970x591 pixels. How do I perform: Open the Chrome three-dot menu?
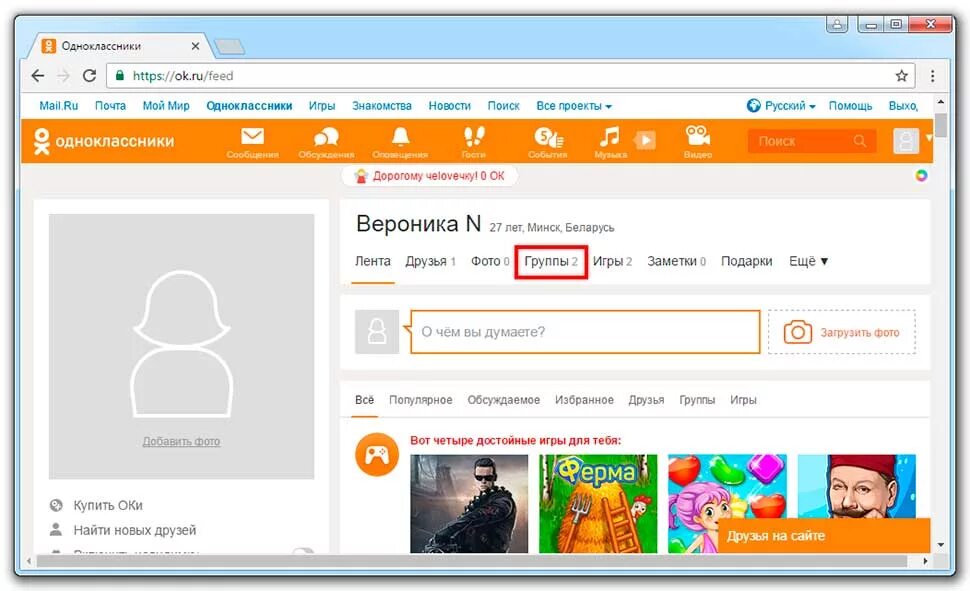932,75
